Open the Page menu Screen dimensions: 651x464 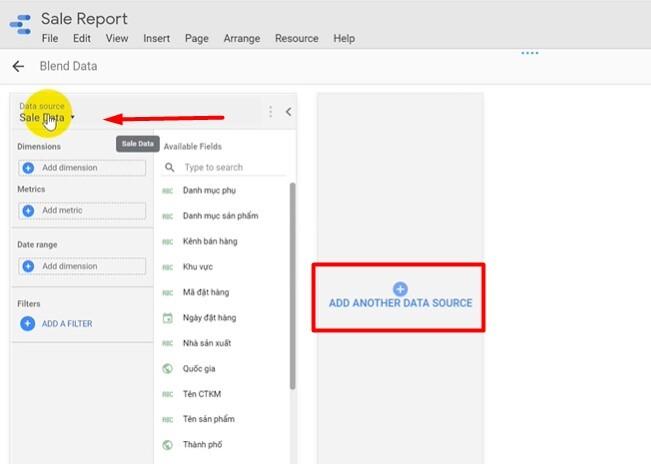click(197, 38)
